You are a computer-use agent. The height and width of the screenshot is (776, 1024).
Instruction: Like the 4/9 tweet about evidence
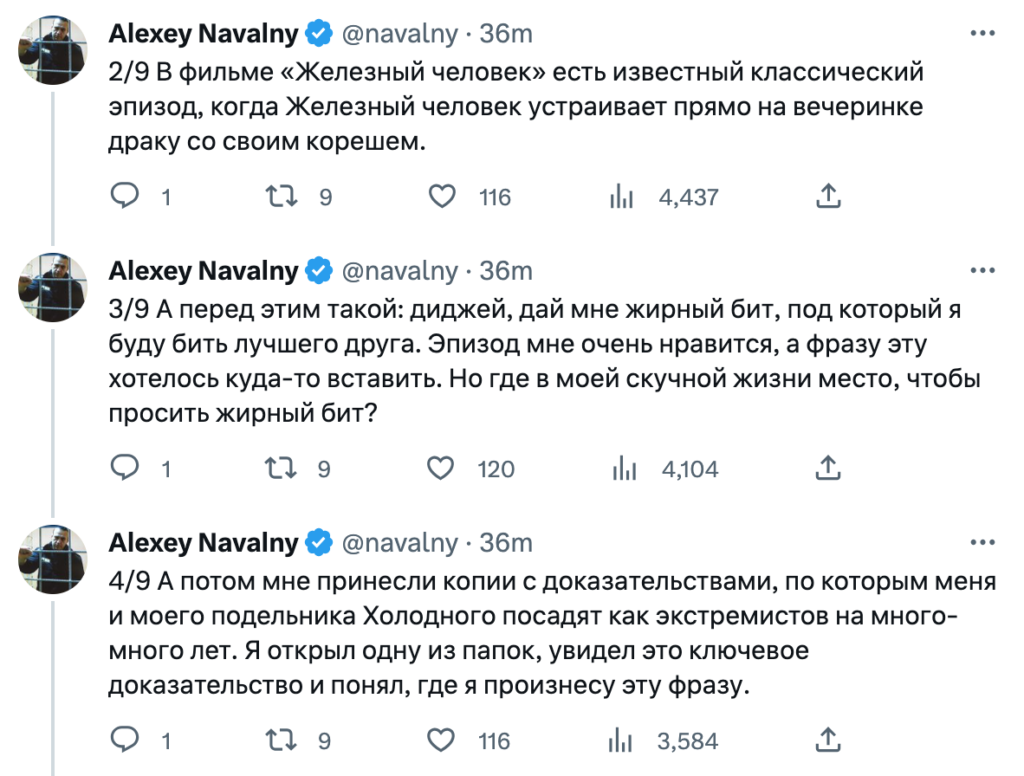442,740
